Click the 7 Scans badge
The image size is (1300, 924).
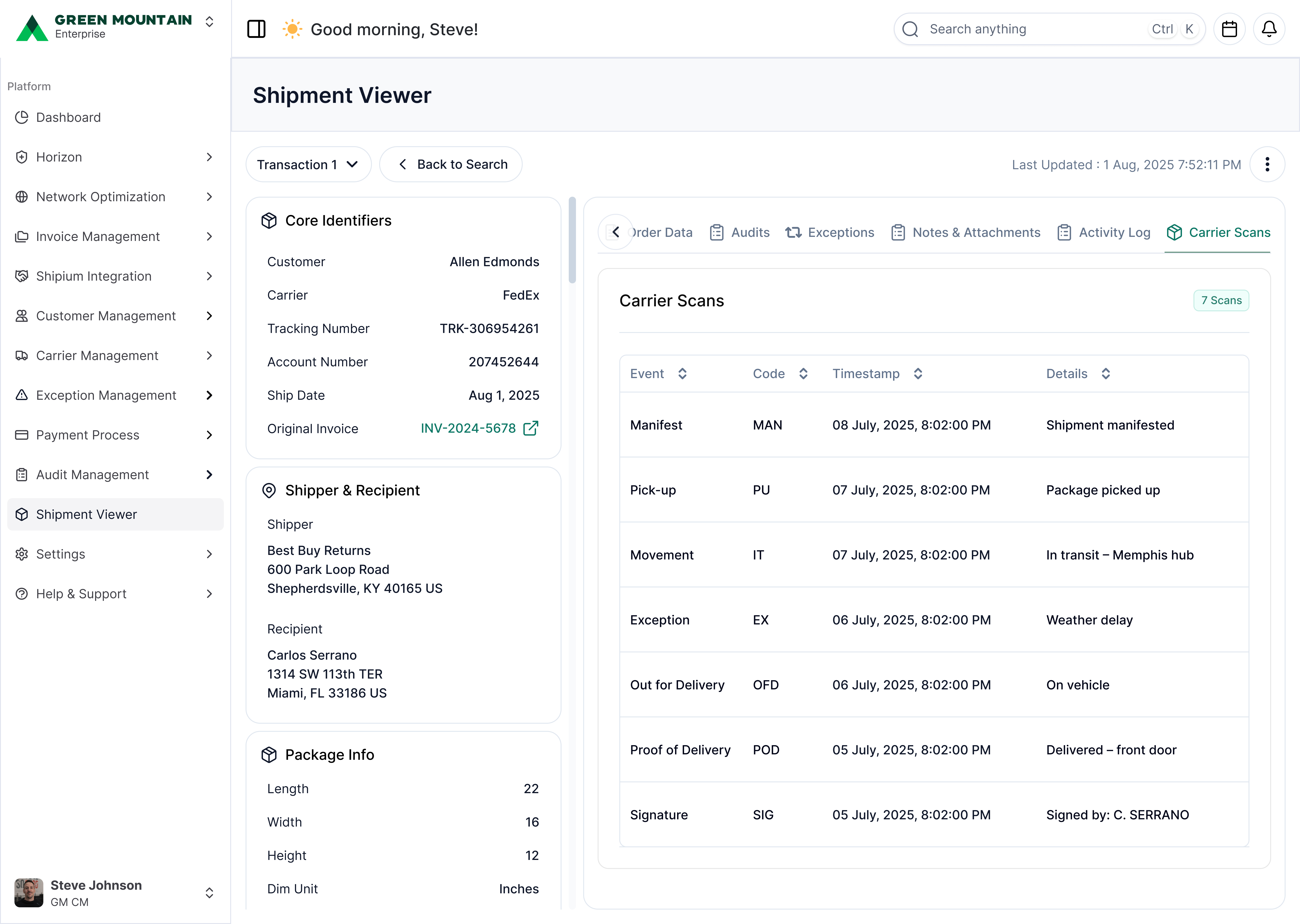[1221, 300]
